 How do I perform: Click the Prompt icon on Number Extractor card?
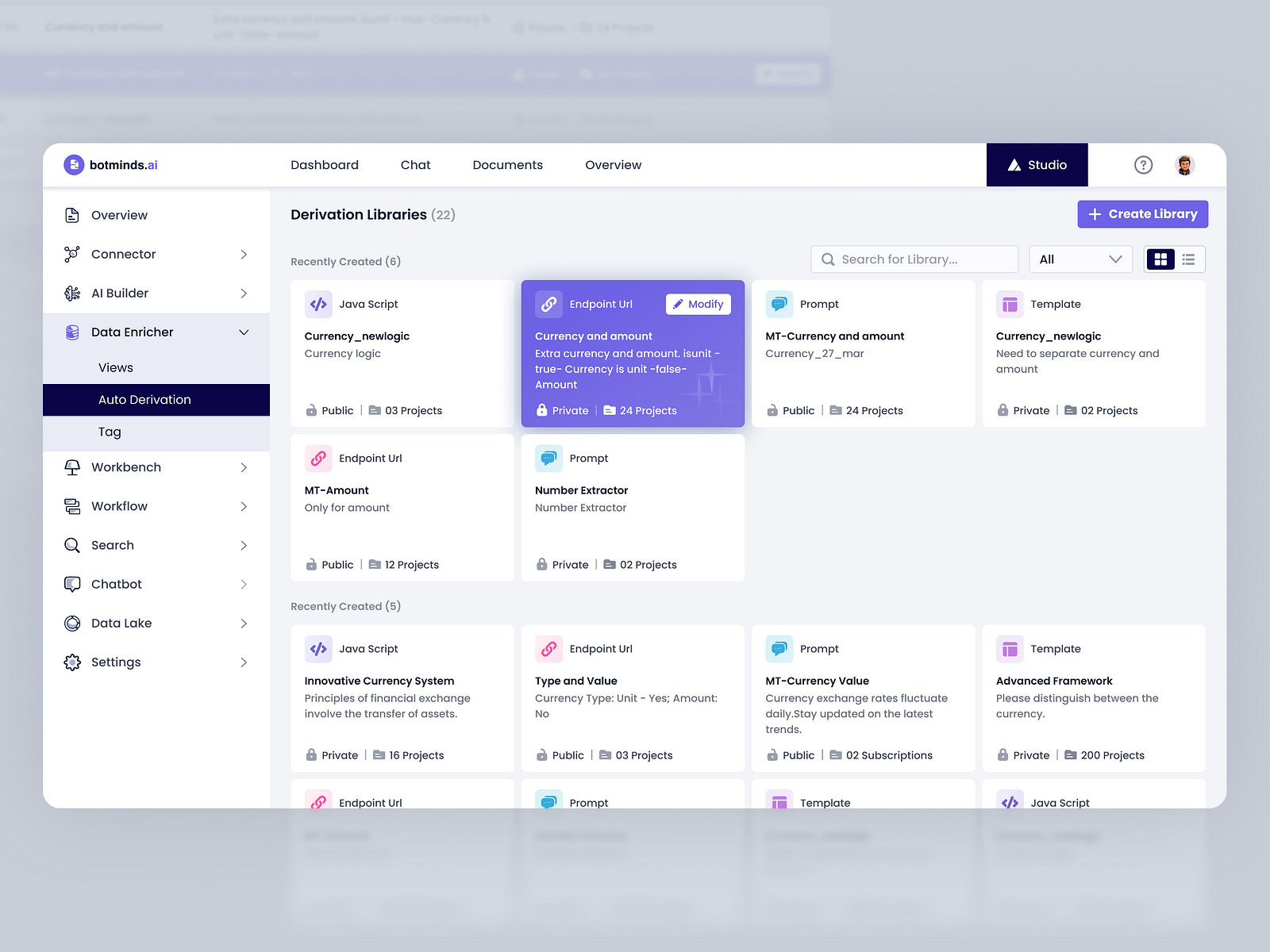[548, 458]
